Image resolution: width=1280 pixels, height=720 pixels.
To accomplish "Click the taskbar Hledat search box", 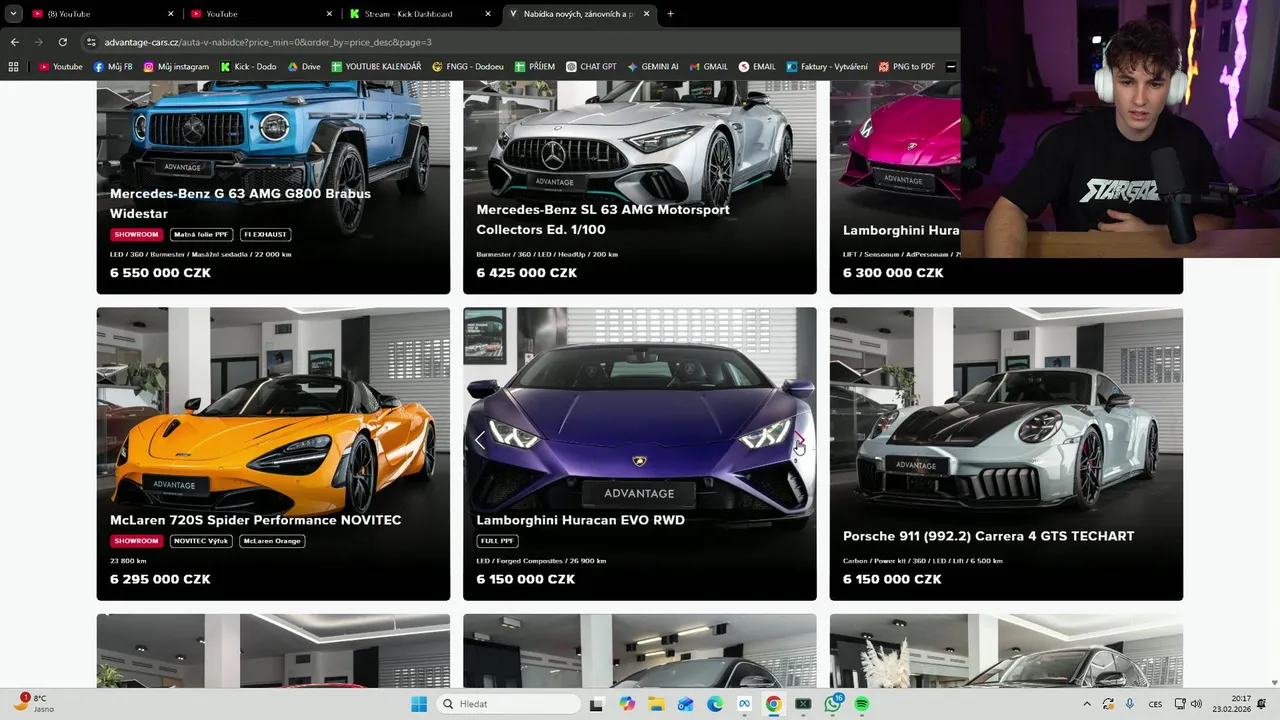I will (x=510, y=704).
